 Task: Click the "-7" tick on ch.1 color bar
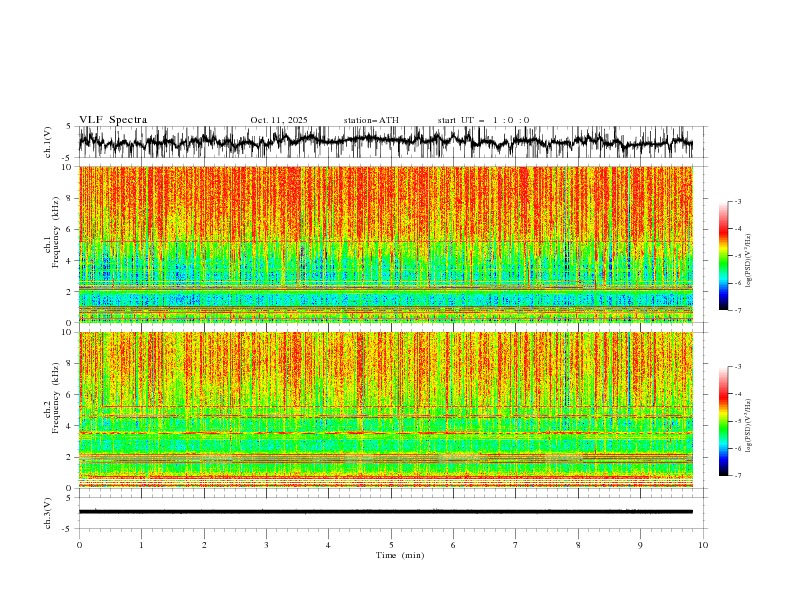pyautogui.click(x=737, y=310)
